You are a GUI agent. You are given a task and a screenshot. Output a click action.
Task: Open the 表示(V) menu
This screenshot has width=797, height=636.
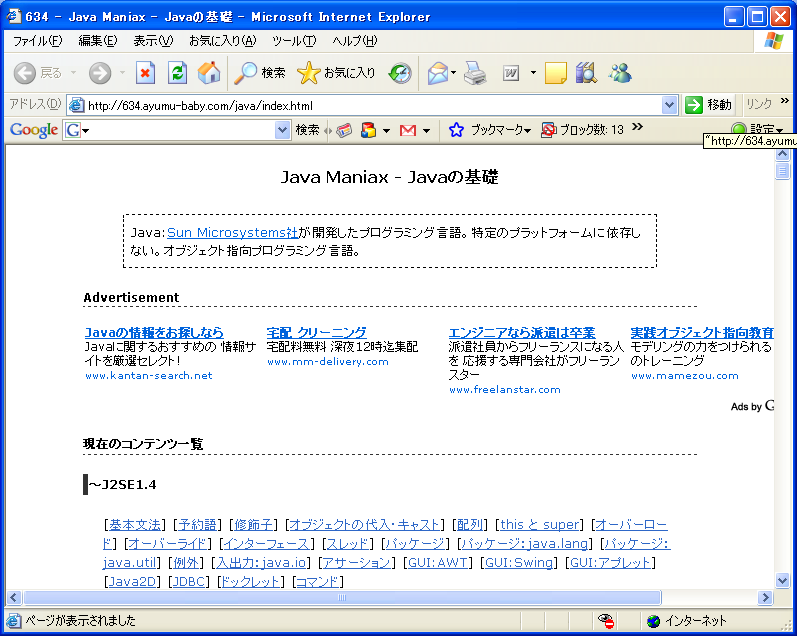[x=153, y=41]
